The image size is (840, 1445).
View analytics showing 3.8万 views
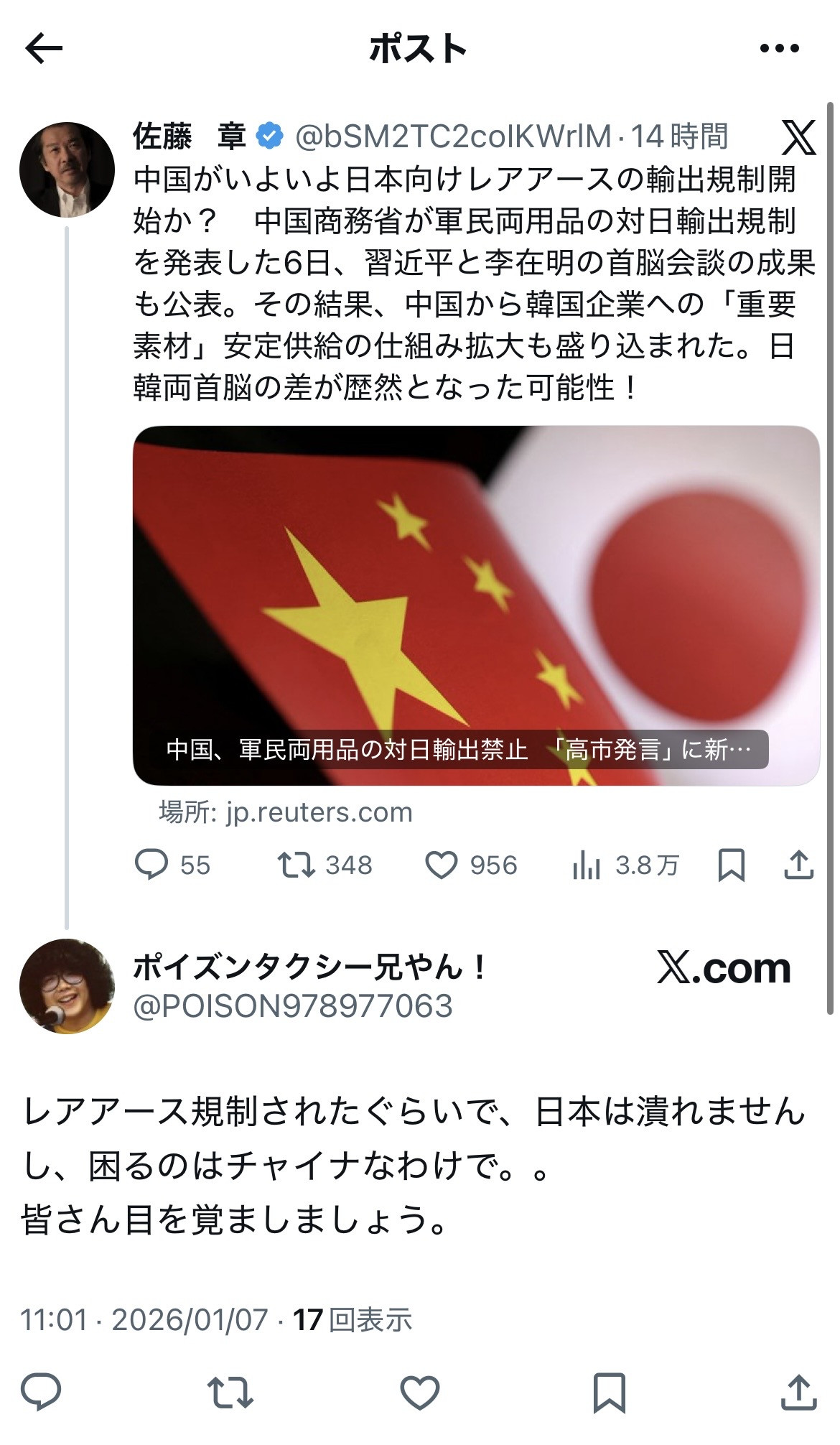click(625, 865)
